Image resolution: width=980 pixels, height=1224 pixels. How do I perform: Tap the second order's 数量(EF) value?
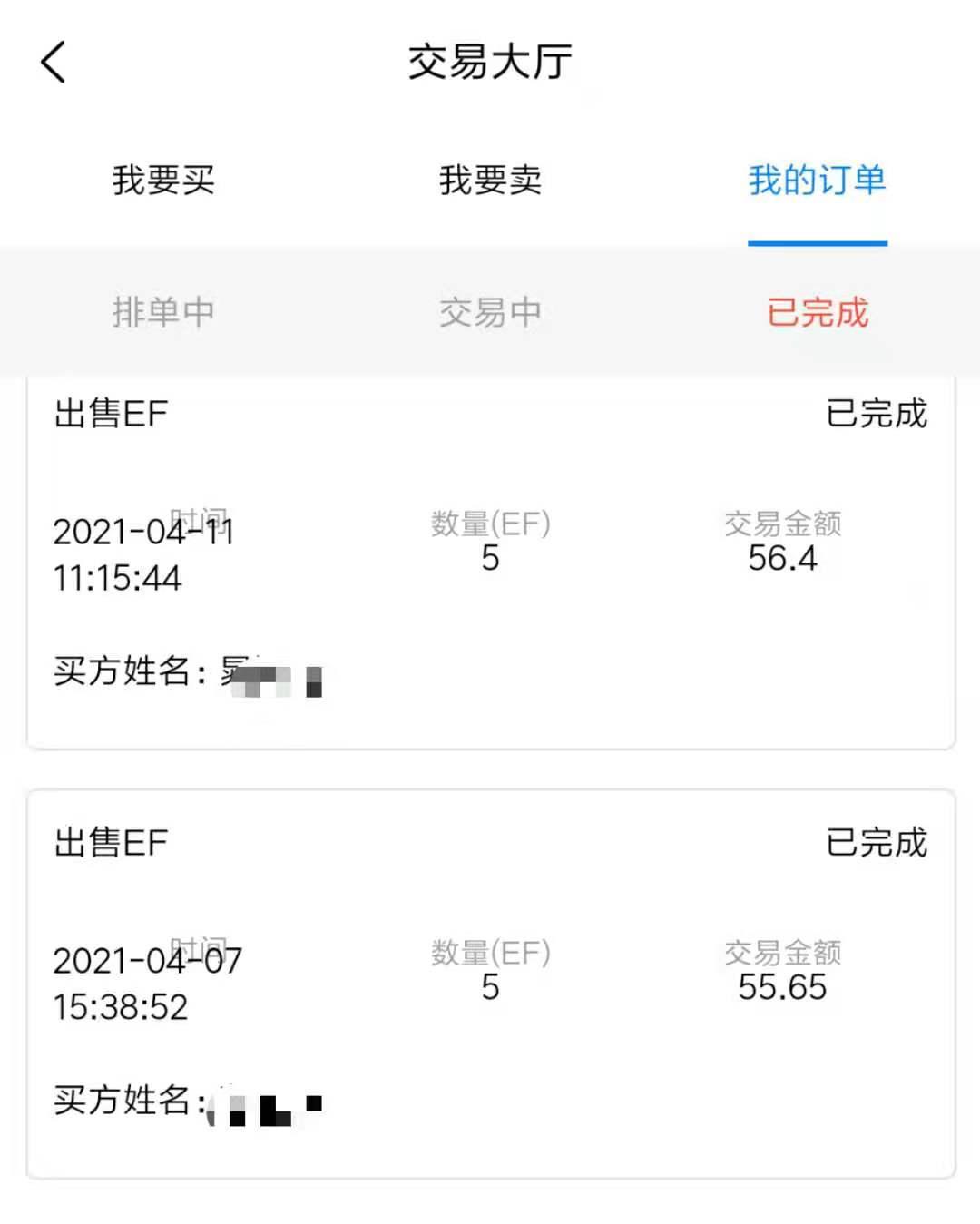(x=490, y=987)
